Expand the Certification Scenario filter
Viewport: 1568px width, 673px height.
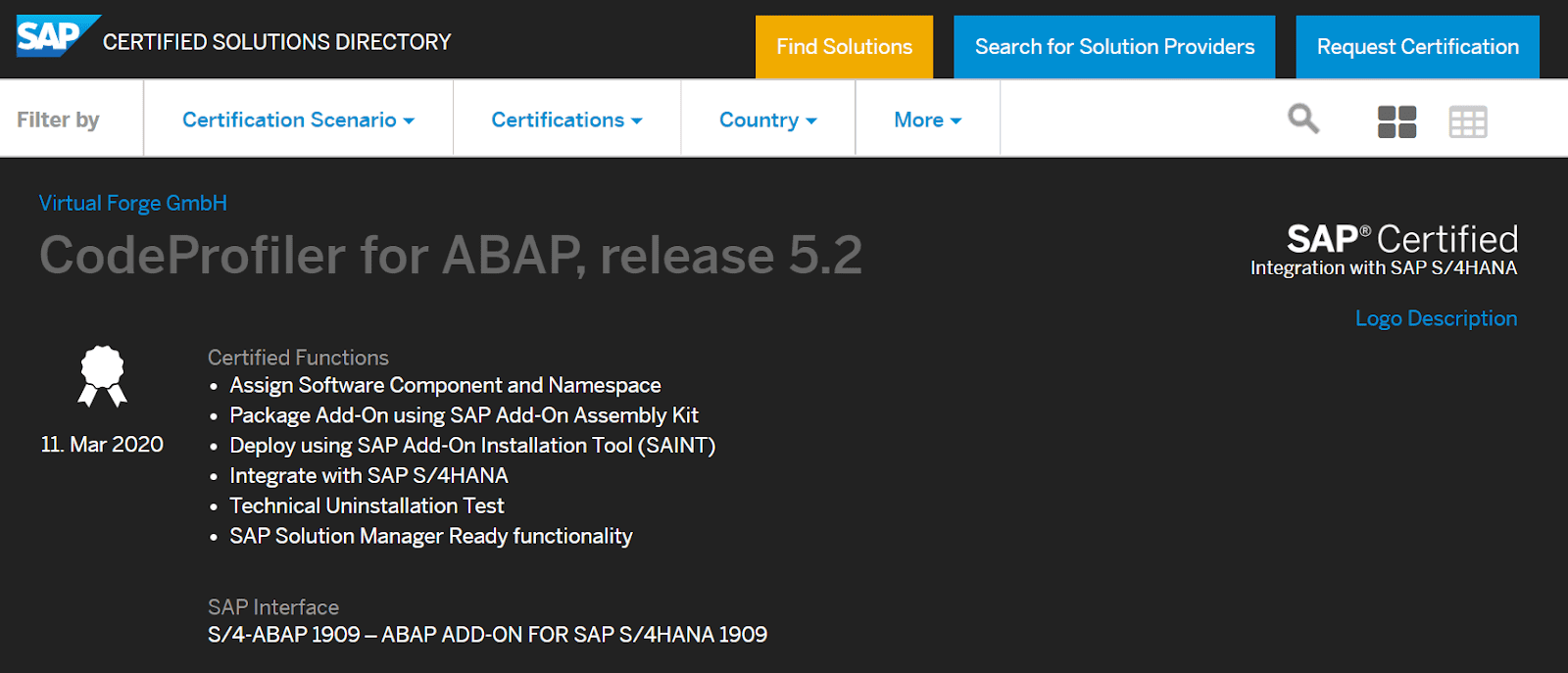298,120
